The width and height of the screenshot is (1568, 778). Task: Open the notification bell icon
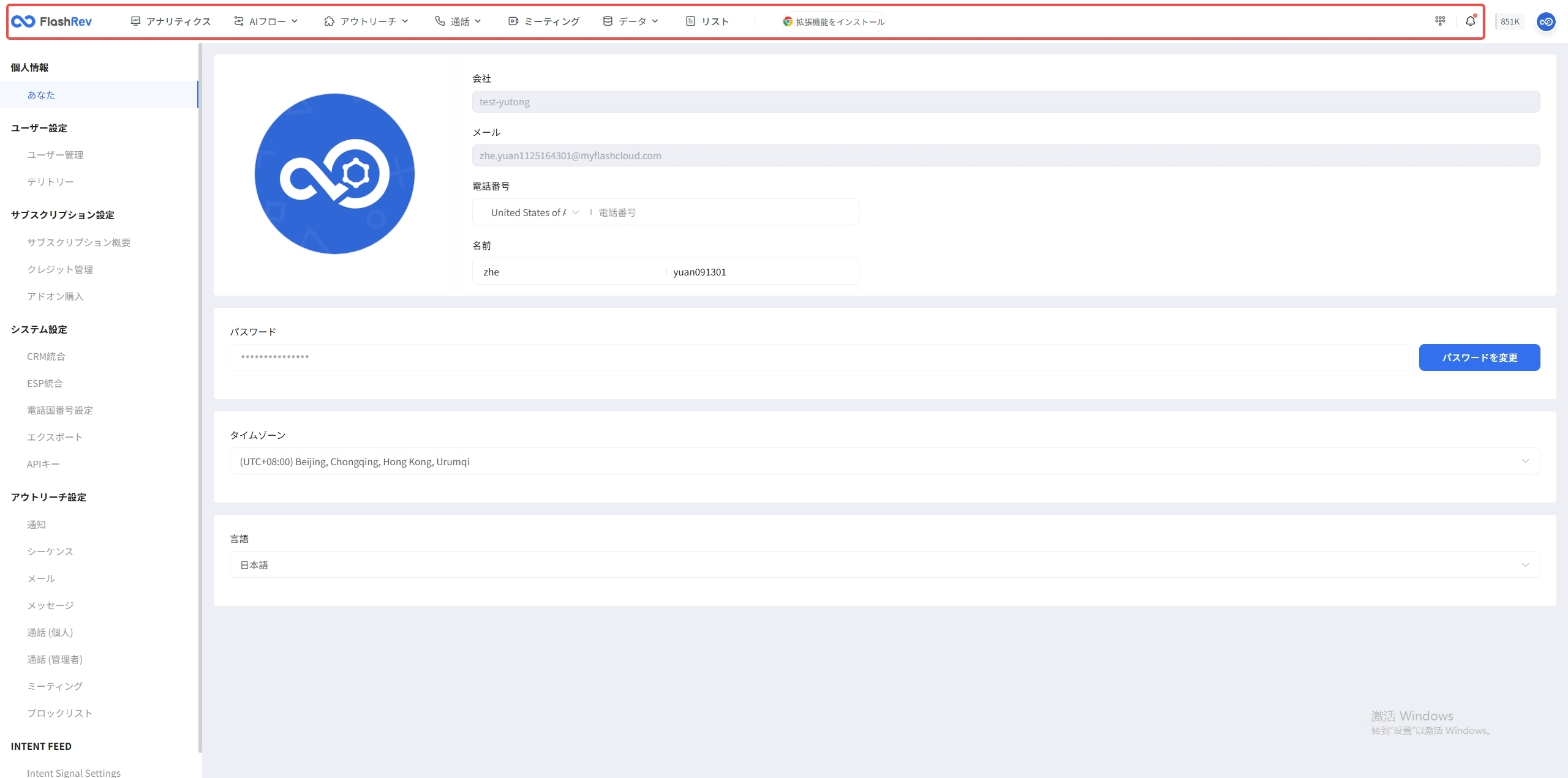pos(1470,21)
